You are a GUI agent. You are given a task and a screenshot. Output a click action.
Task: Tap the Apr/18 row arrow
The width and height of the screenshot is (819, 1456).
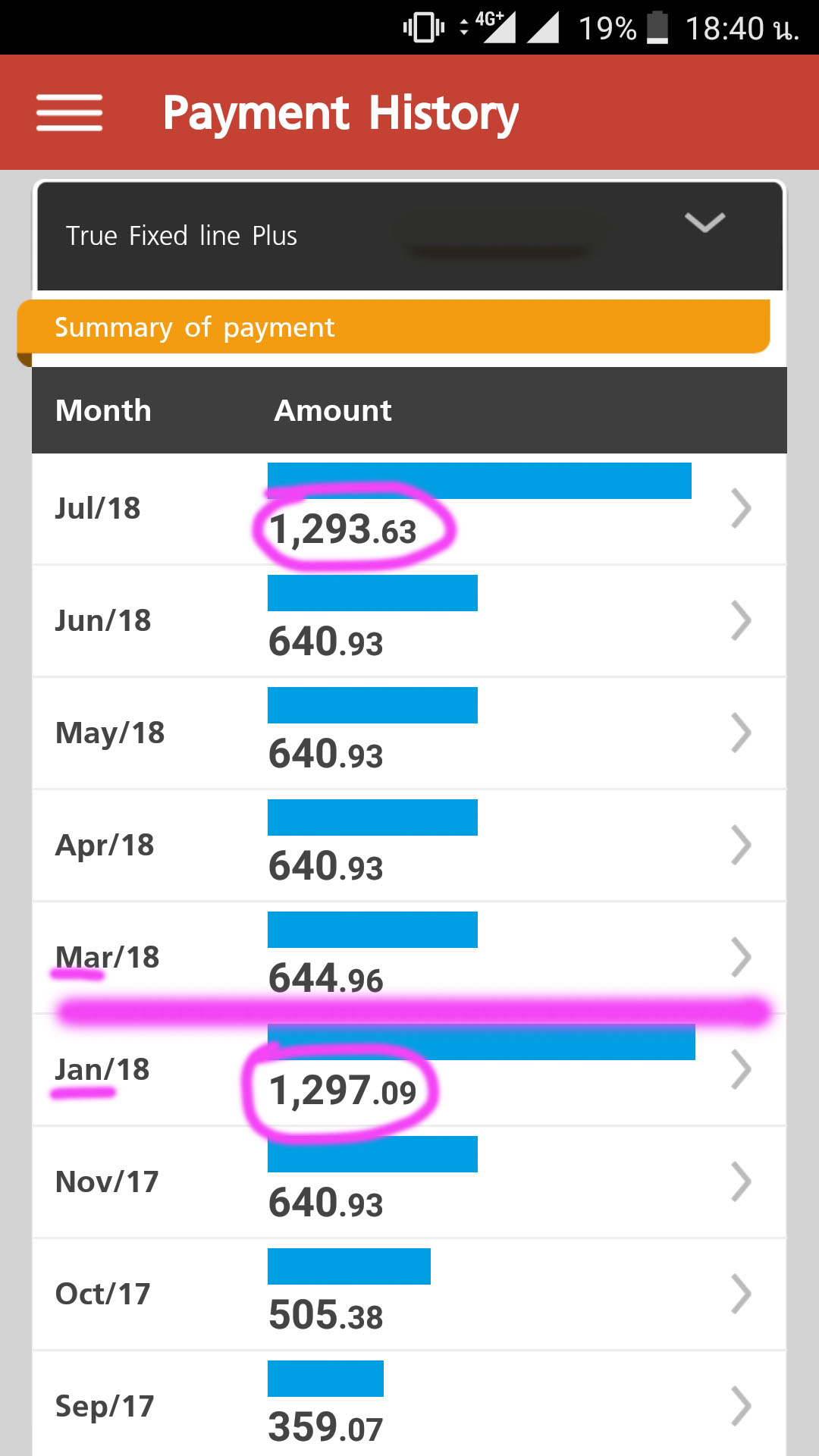tap(741, 845)
